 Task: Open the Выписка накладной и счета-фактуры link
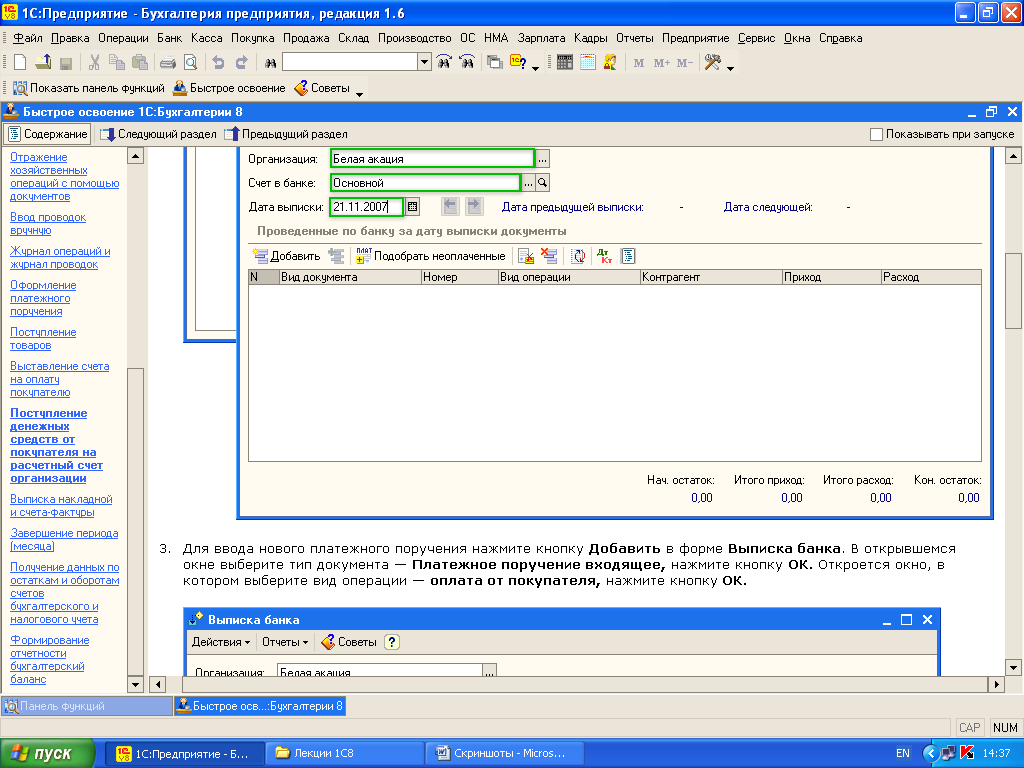61,505
